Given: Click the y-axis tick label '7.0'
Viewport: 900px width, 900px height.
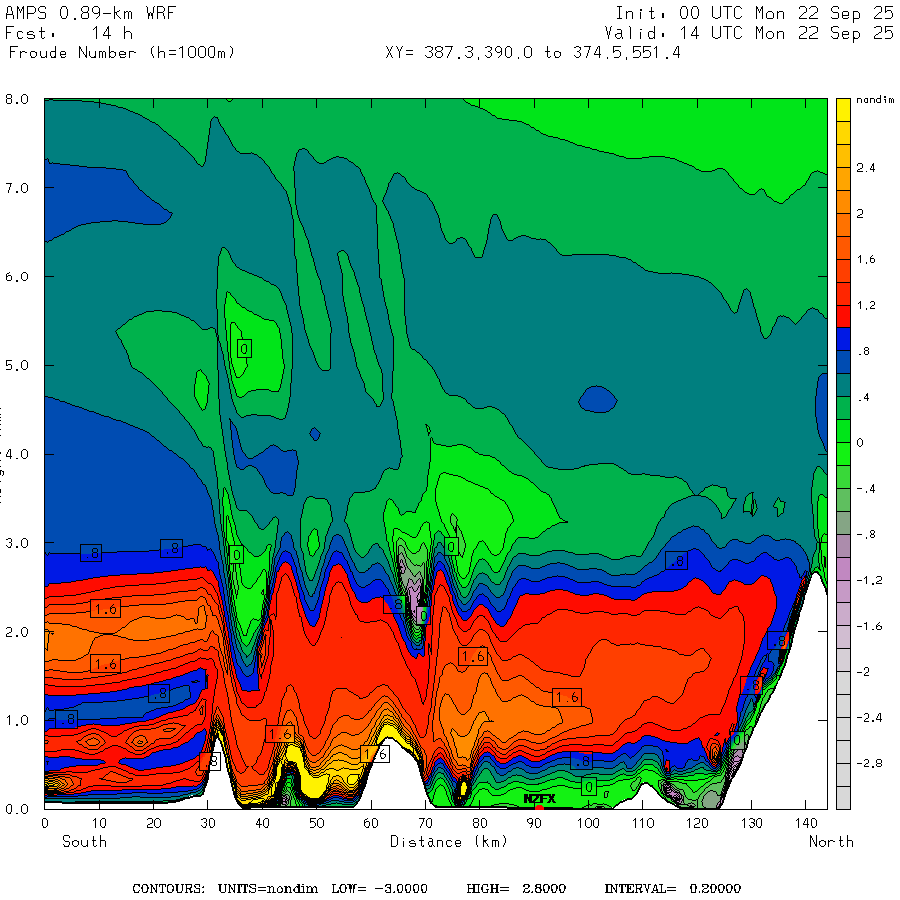Looking at the screenshot, I should click(x=17, y=188).
